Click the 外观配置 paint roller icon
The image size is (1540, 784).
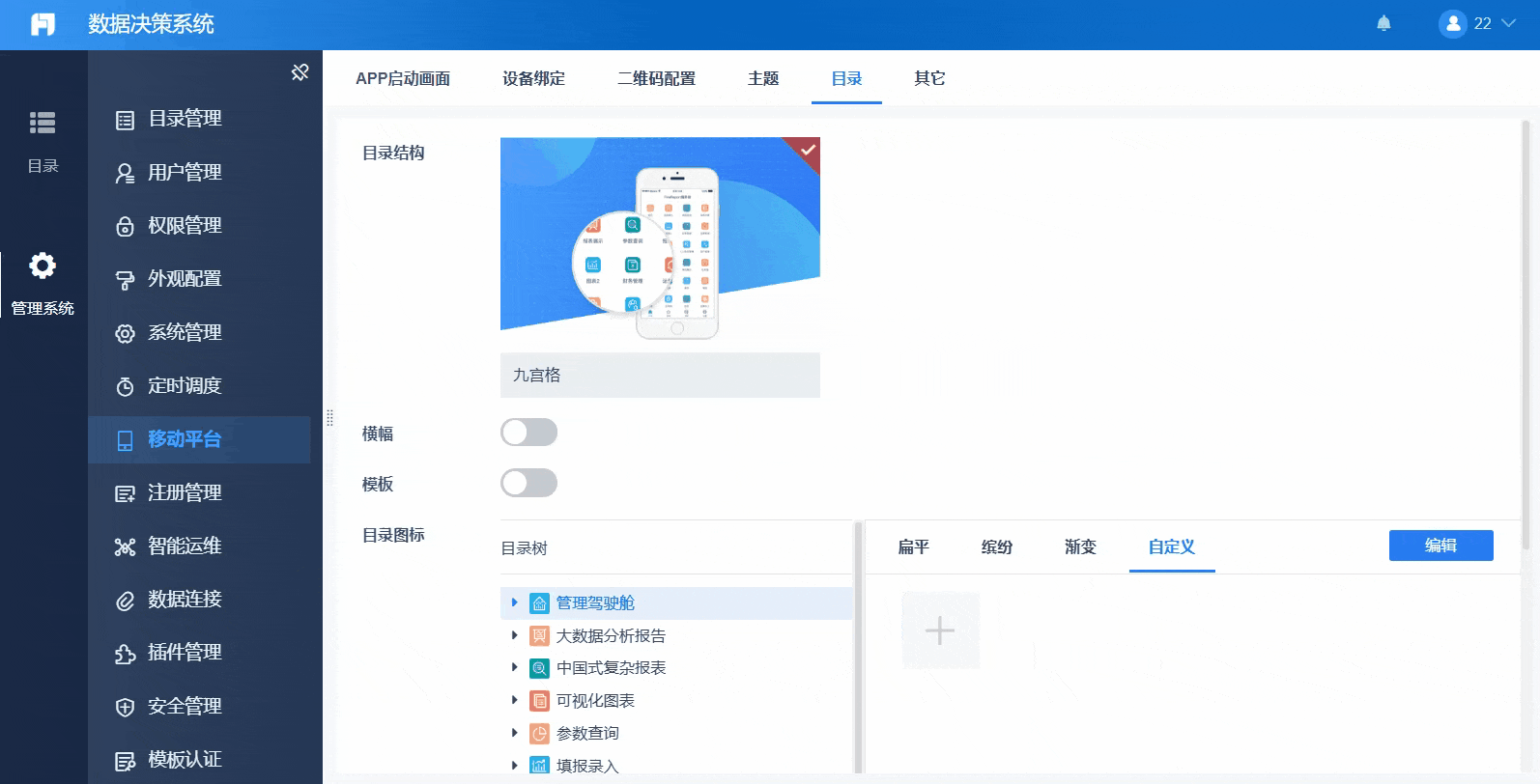pyautogui.click(x=125, y=280)
